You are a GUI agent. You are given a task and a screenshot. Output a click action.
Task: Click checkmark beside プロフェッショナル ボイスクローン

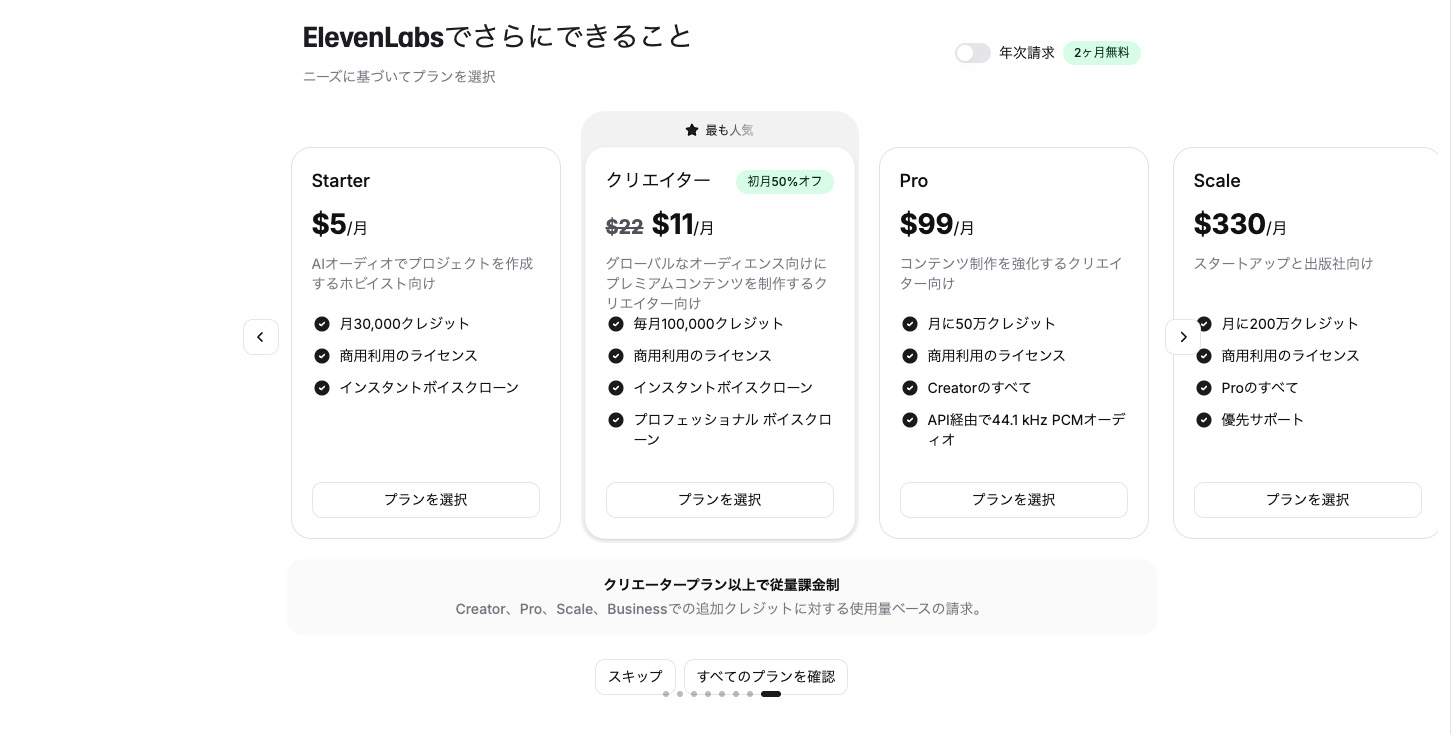coord(616,420)
